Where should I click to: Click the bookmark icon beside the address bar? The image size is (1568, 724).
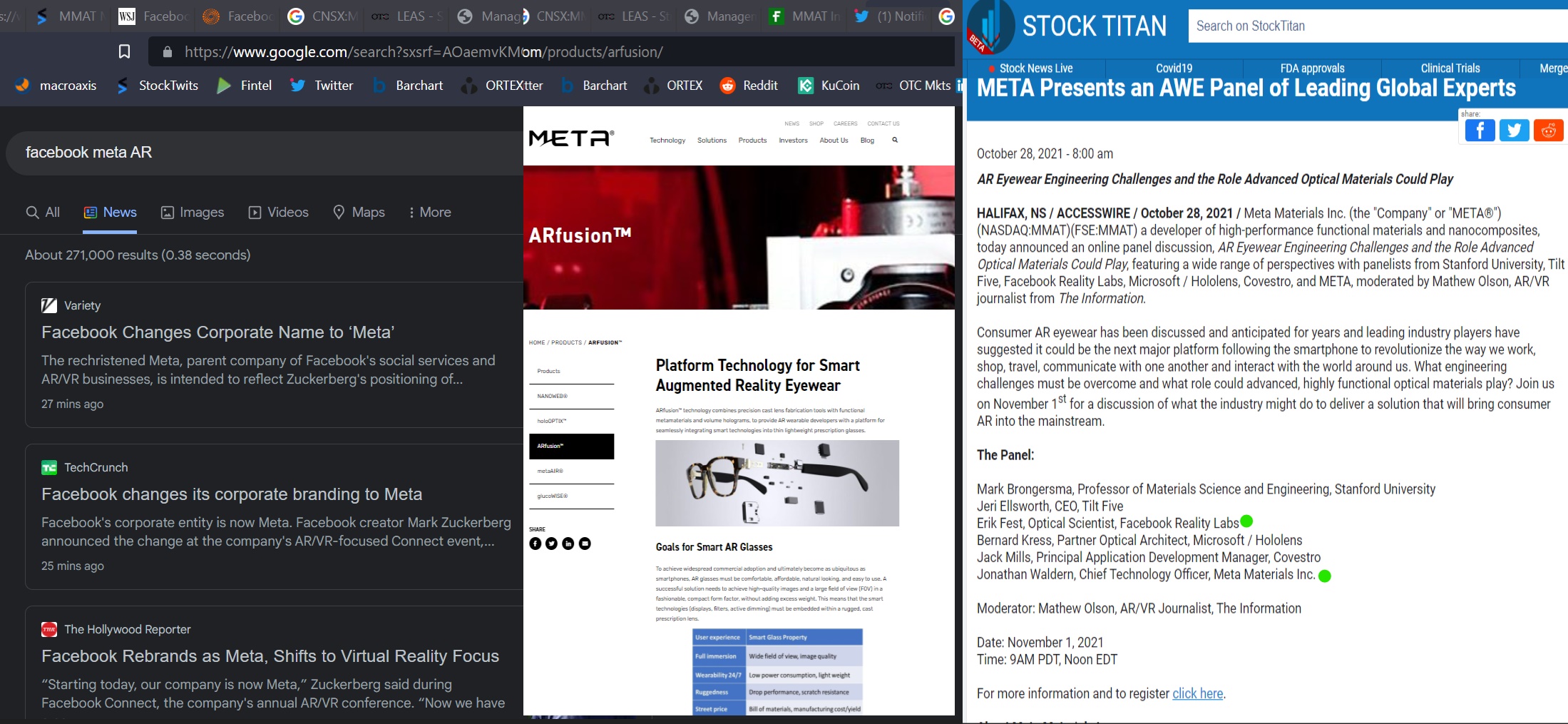pyautogui.click(x=124, y=51)
